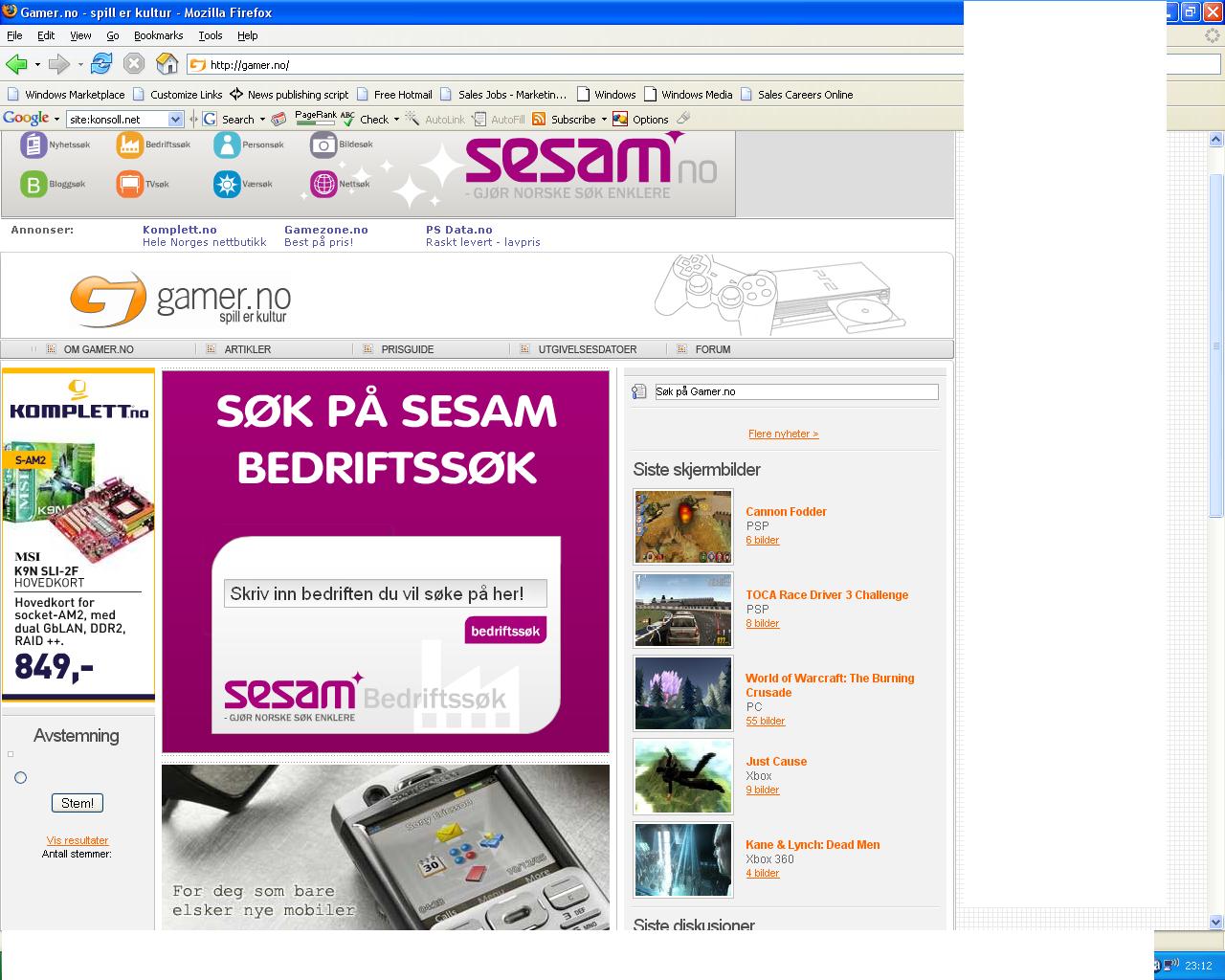The image size is (1225, 980).
Task: Open the UTGIVELSESDATOER nav tab
Action: click(588, 349)
